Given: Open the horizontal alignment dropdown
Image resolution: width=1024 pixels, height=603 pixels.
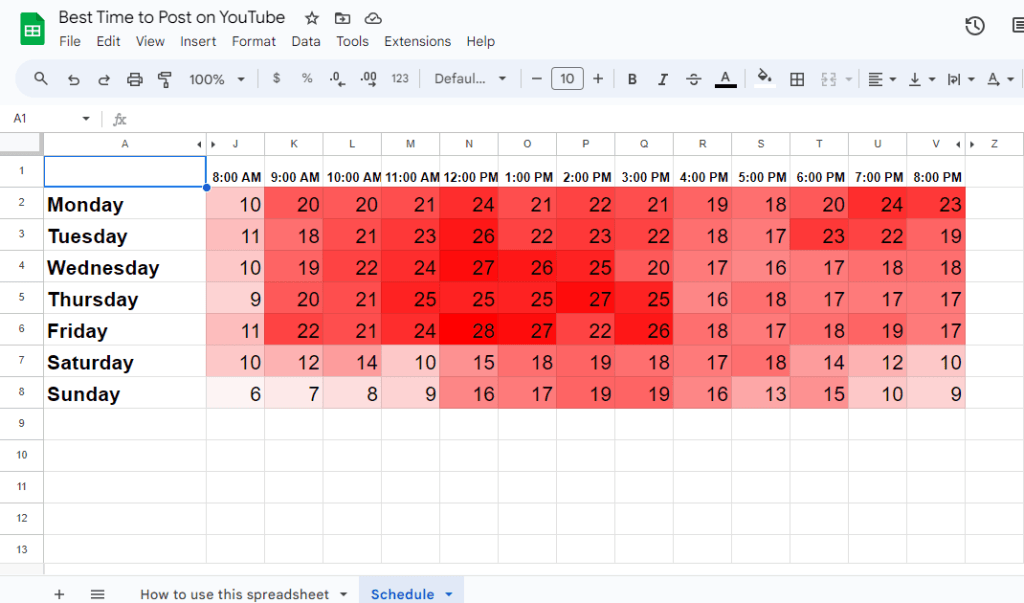Looking at the screenshot, I should click(881, 78).
